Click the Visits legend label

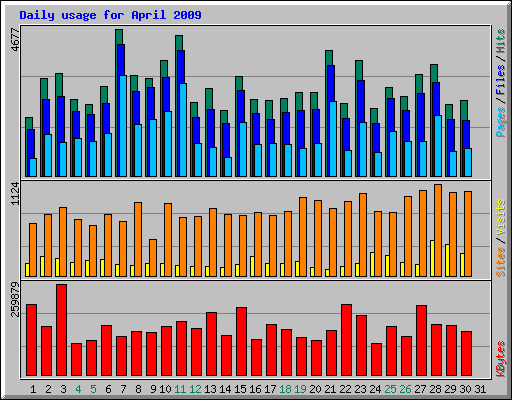[x=501, y=218]
